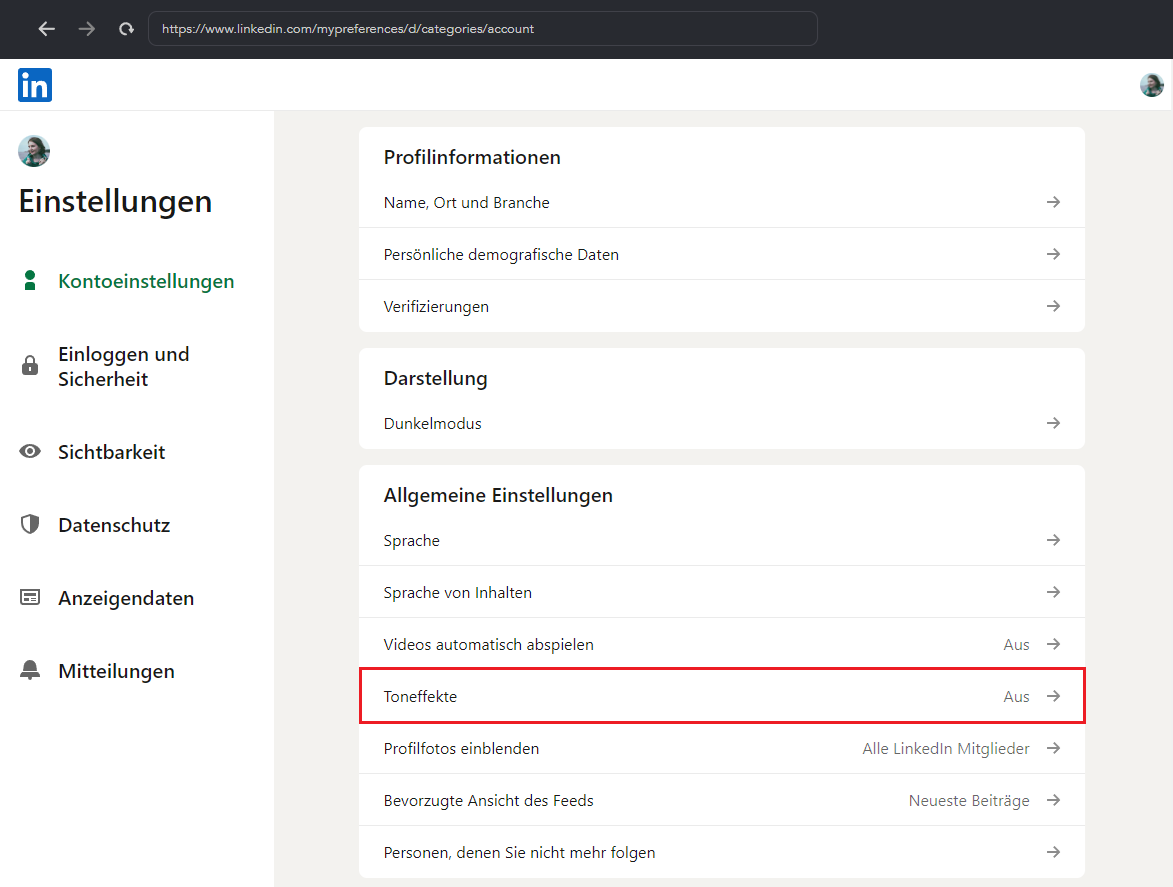Image resolution: width=1173 pixels, height=887 pixels.
Task: Open Name, Ort und Branche
Action: point(720,203)
